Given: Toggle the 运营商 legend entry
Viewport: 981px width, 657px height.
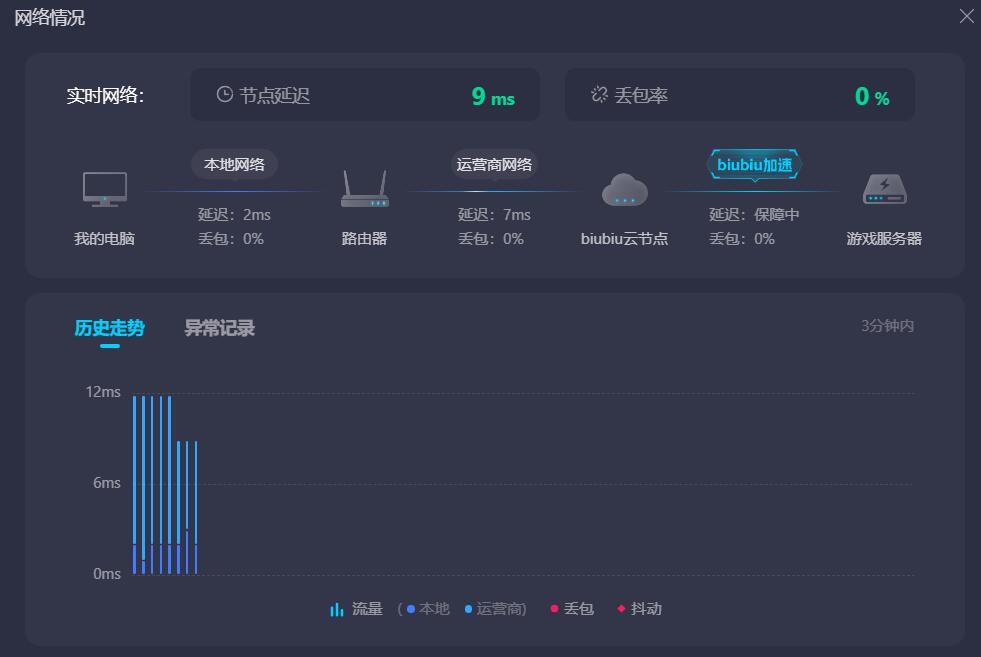Looking at the screenshot, I should 495,609.
